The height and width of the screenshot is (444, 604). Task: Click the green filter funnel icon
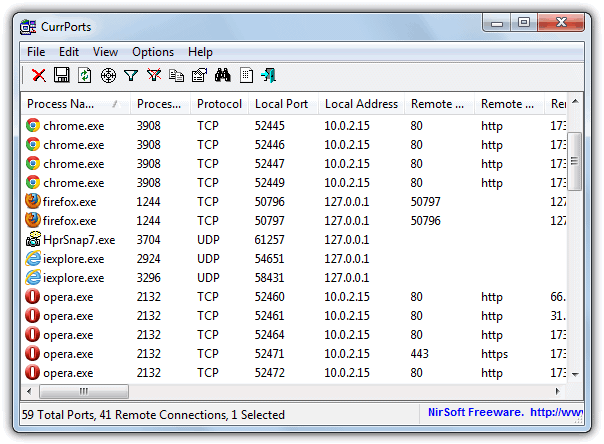pos(131,75)
